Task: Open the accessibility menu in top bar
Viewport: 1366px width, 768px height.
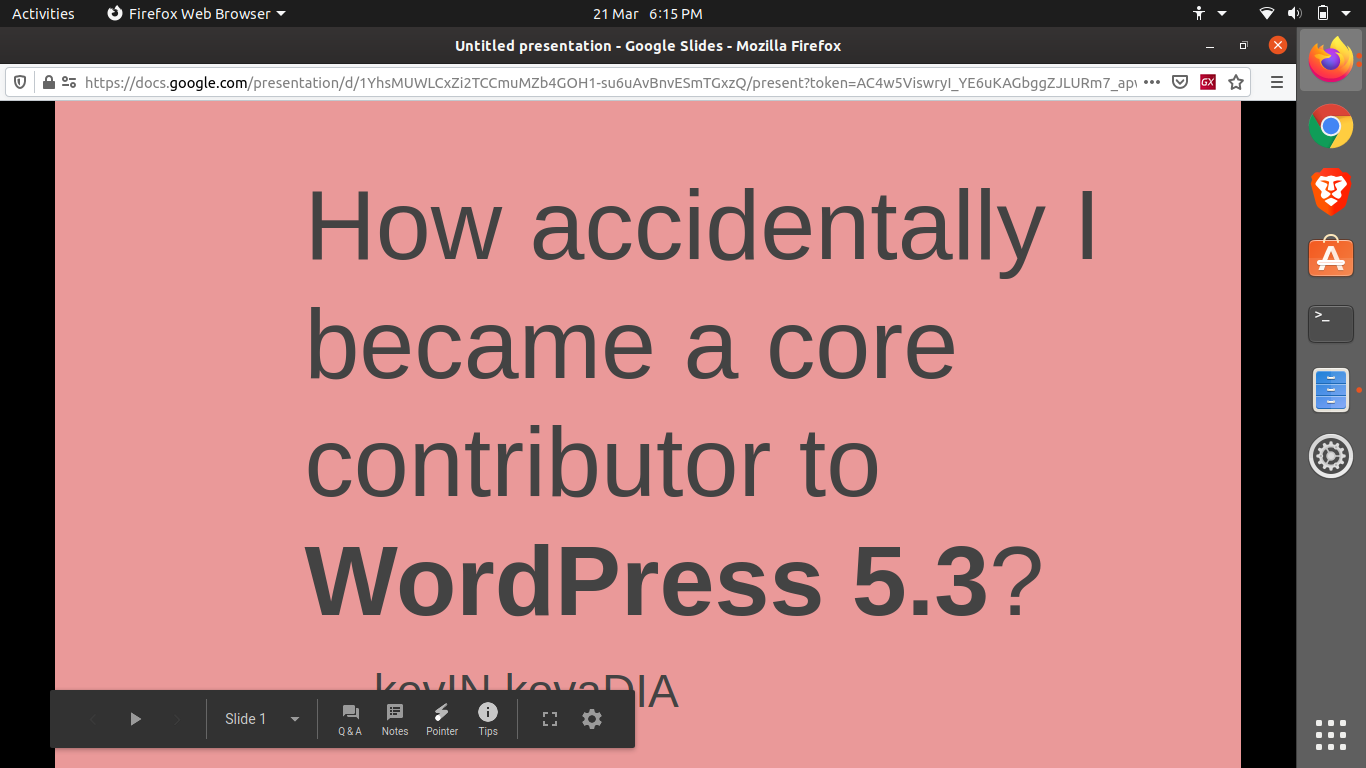Action: coord(1208,14)
